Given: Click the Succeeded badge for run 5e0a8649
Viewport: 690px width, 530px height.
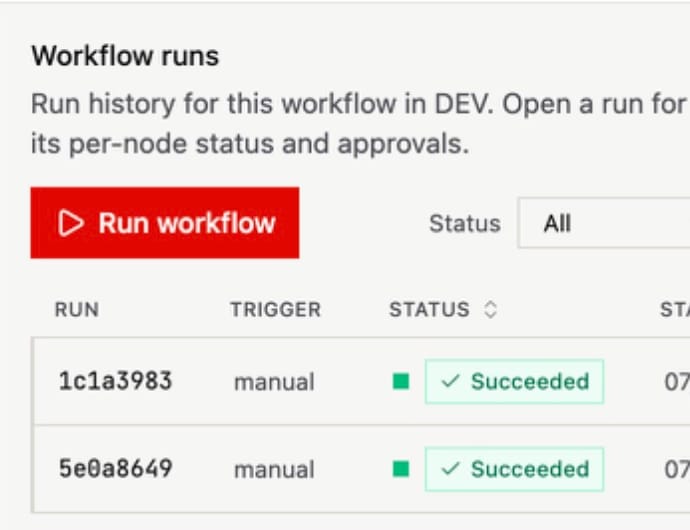Looking at the screenshot, I should [x=514, y=469].
